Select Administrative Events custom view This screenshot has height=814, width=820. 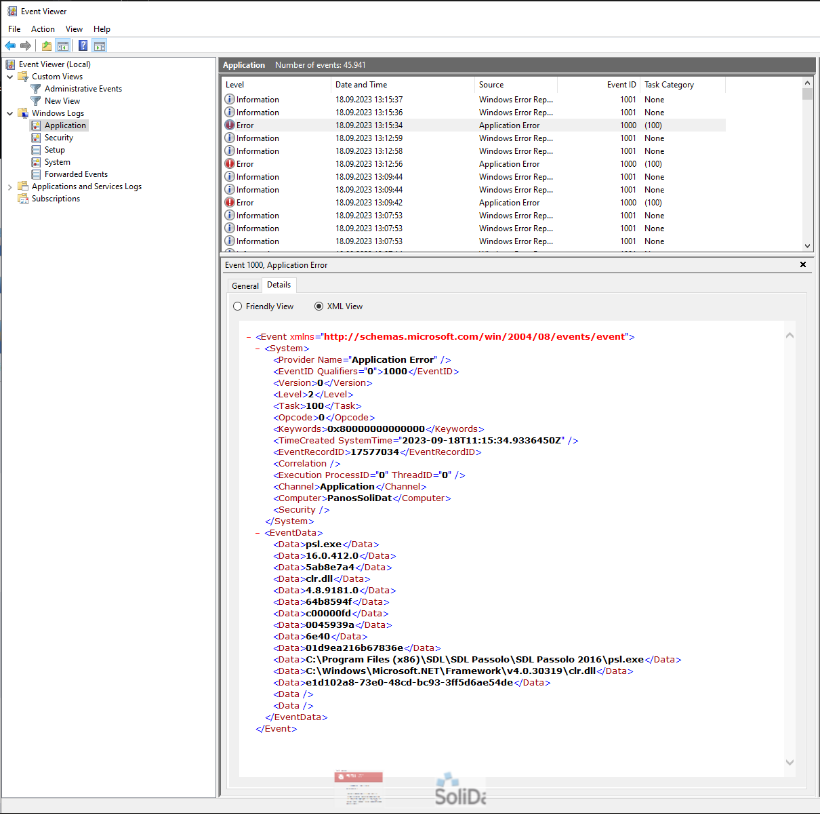tap(83, 89)
